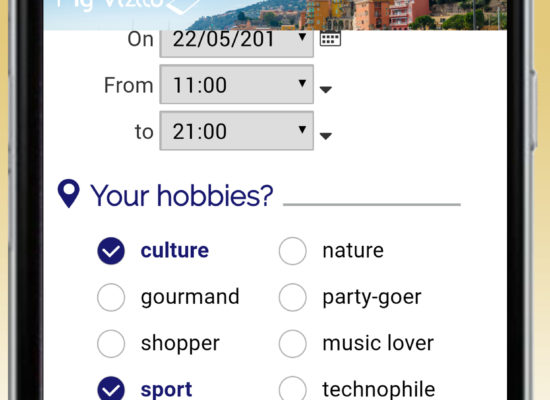Tick the party-goer hobby option
Image resolution: width=550 pixels, height=400 pixels.
pyautogui.click(x=293, y=297)
